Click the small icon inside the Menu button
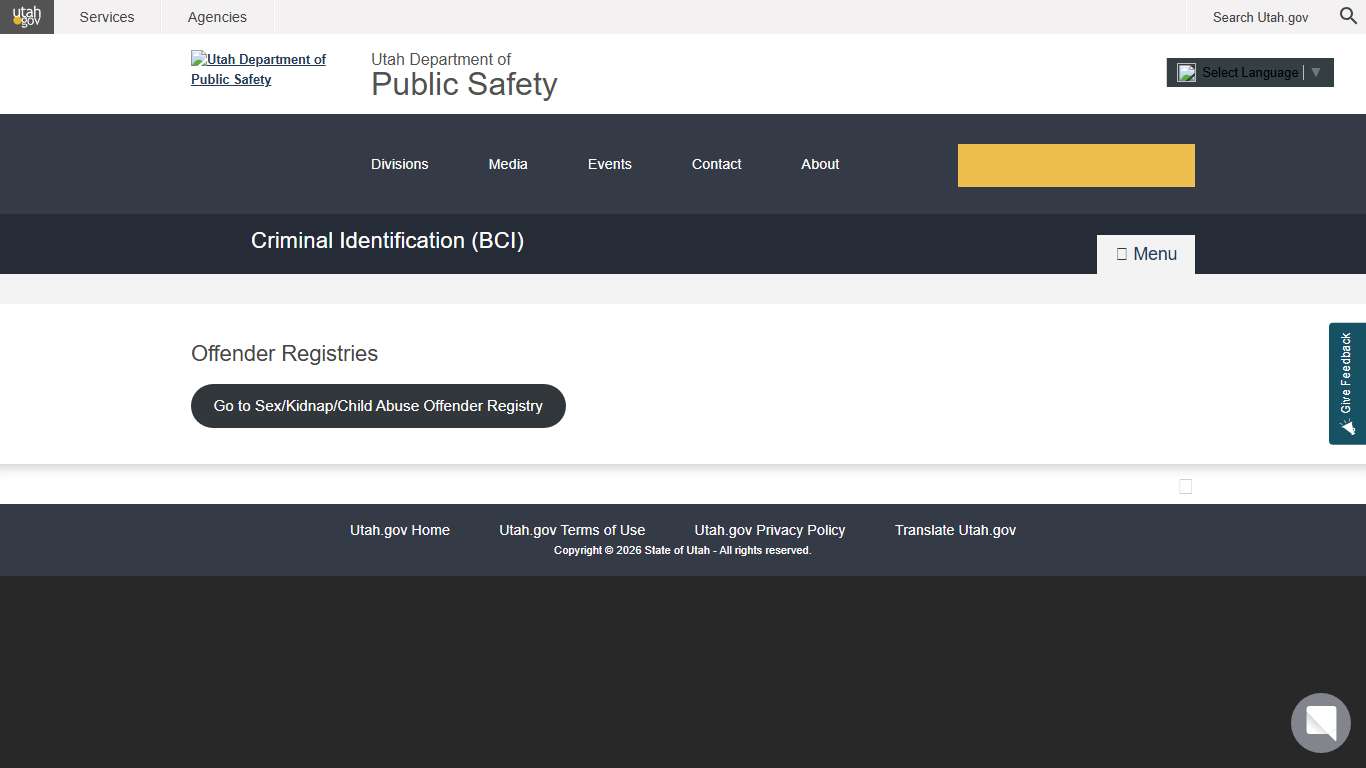Viewport: 1366px width, 768px height. click(1121, 253)
